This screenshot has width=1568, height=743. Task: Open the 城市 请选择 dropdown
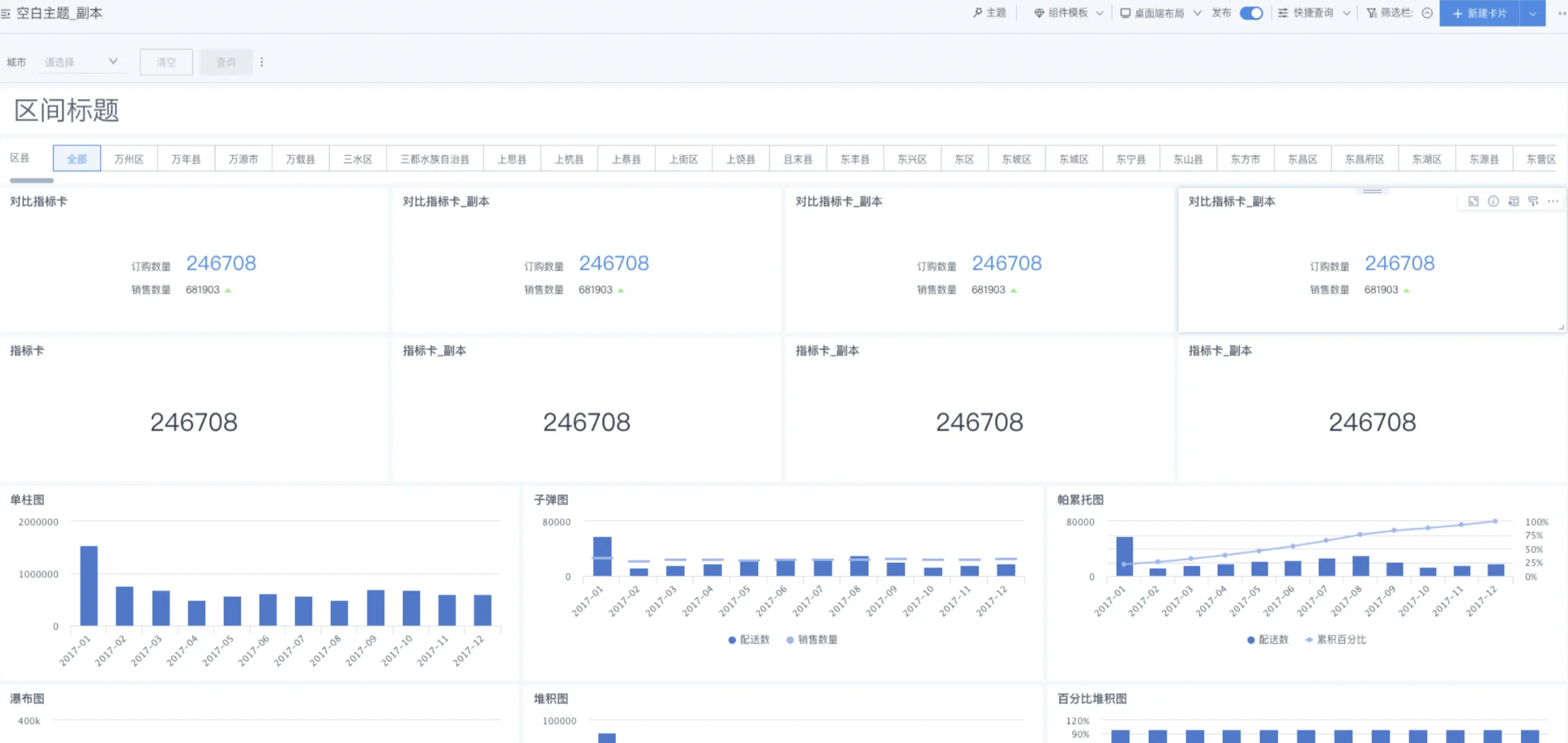point(81,62)
